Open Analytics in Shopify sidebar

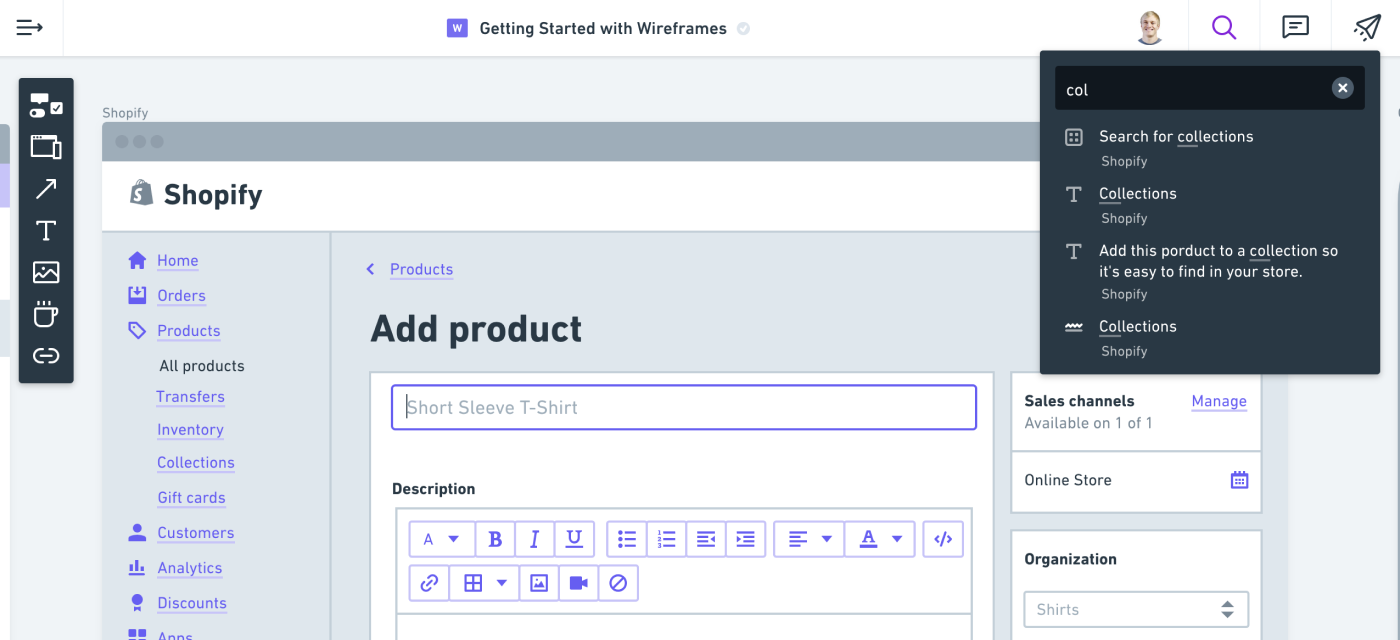click(x=189, y=568)
